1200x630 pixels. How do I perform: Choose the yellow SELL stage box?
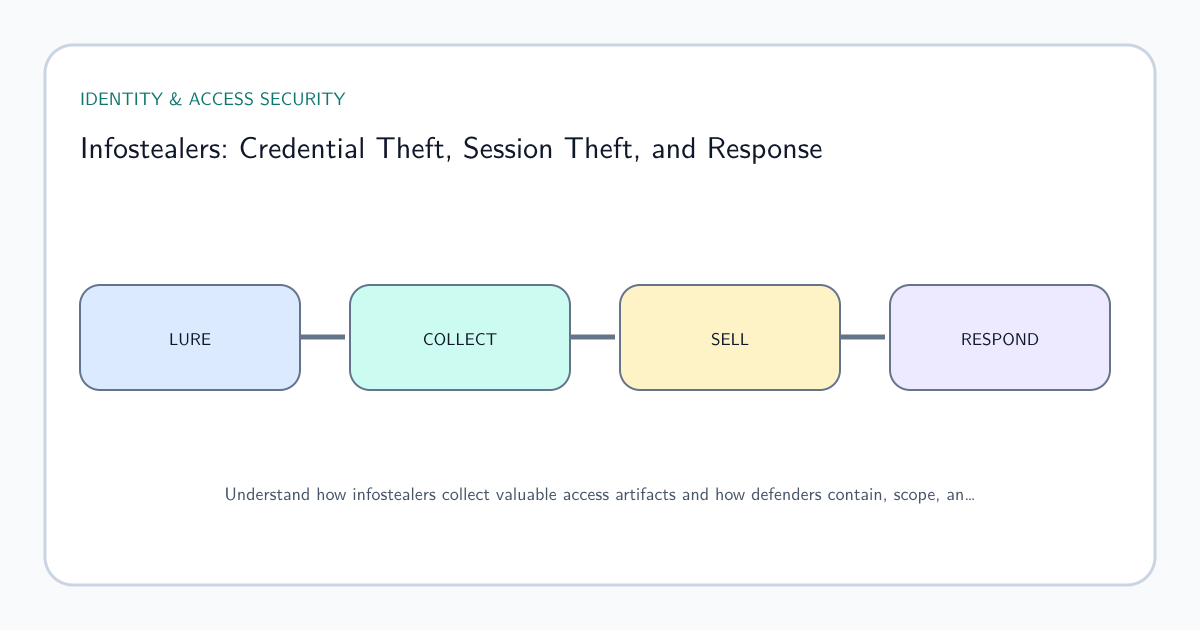[x=730, y=337]
